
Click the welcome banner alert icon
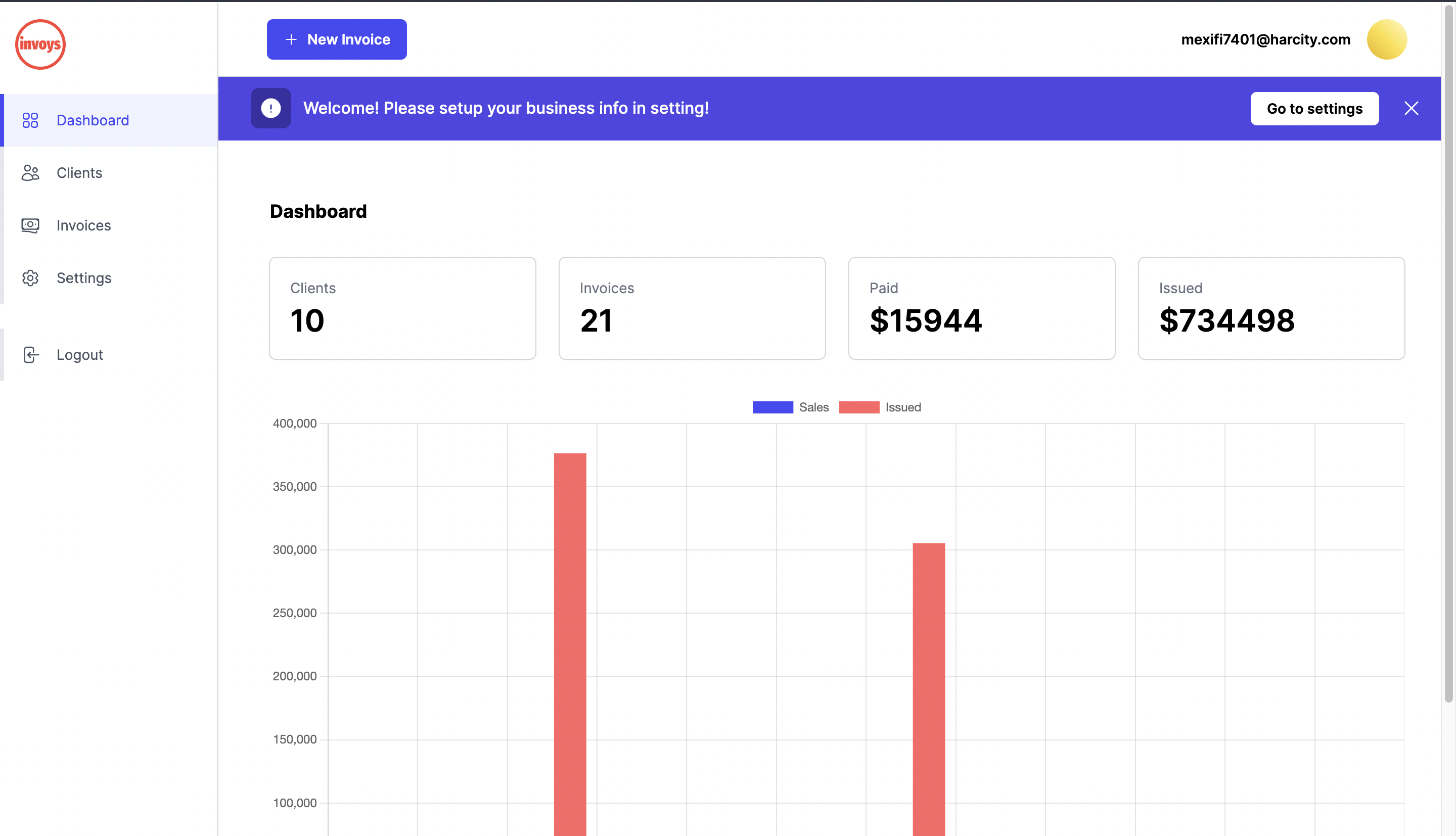tap(270, 108)
